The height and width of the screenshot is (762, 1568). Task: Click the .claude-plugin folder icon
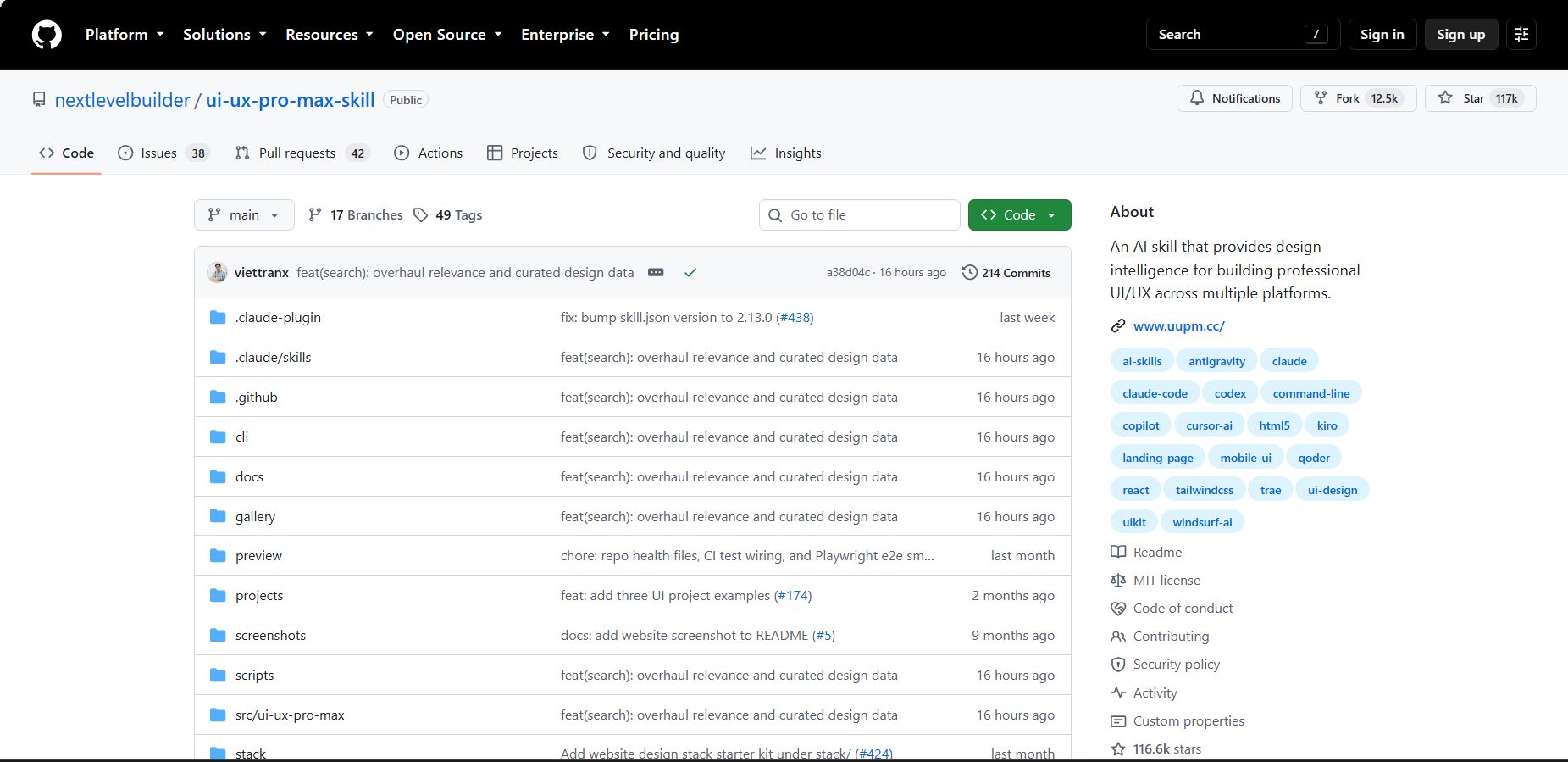[218, 318]
